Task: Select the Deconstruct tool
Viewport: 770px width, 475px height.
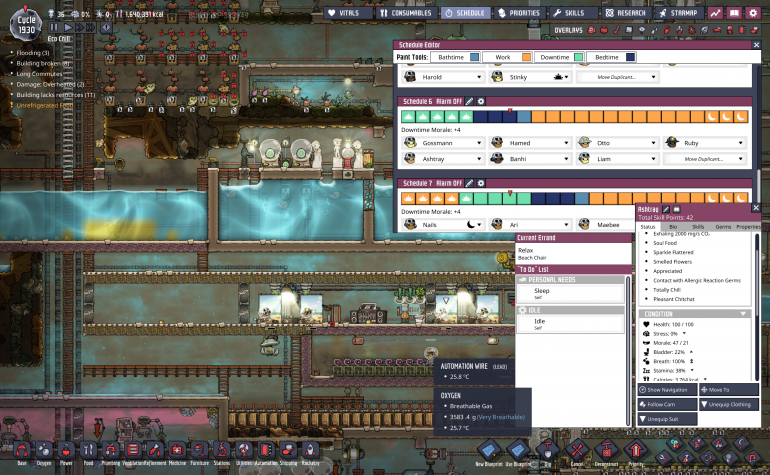Action: tap(606, 450)
